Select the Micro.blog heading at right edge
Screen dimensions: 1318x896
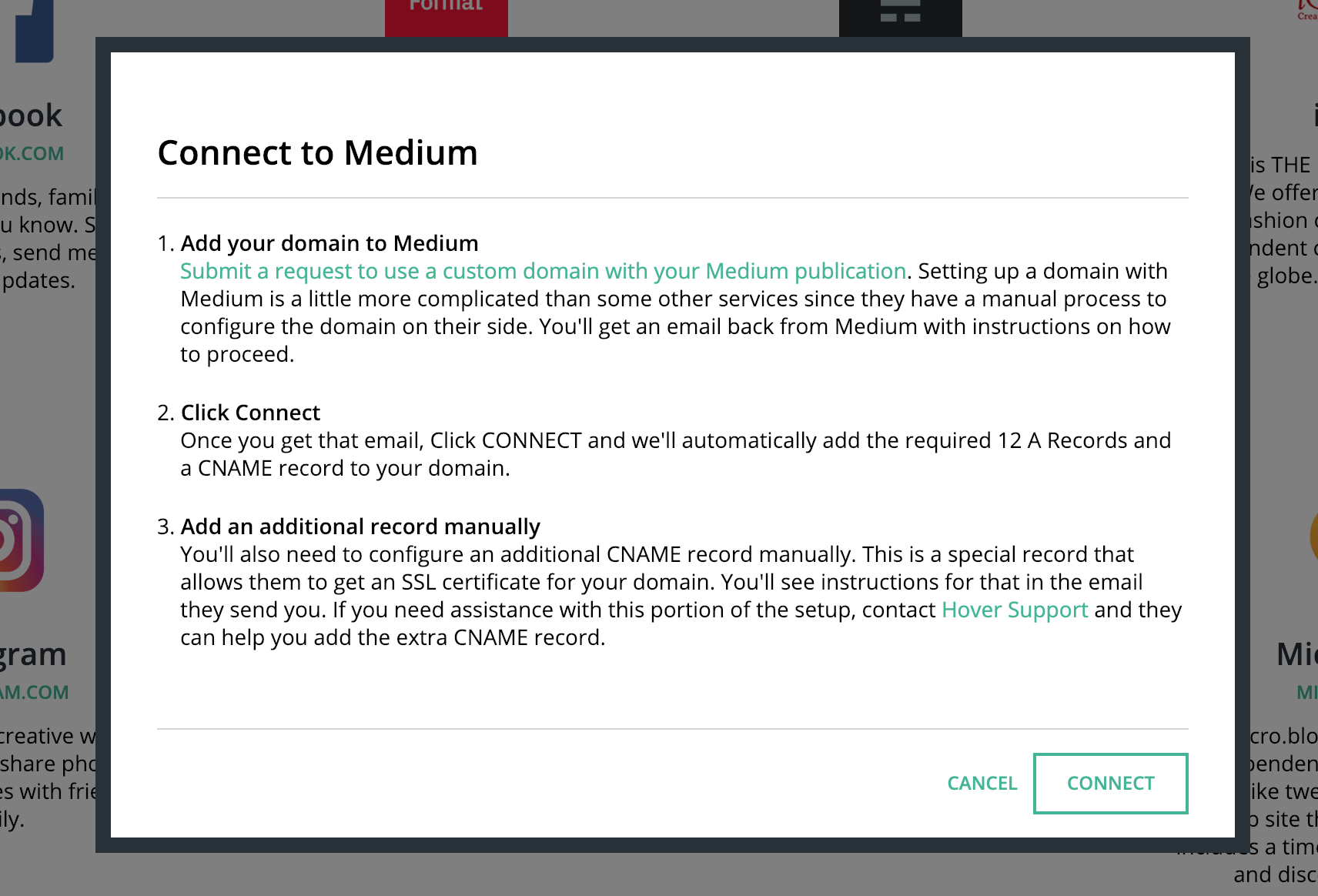pos(1297,654)
